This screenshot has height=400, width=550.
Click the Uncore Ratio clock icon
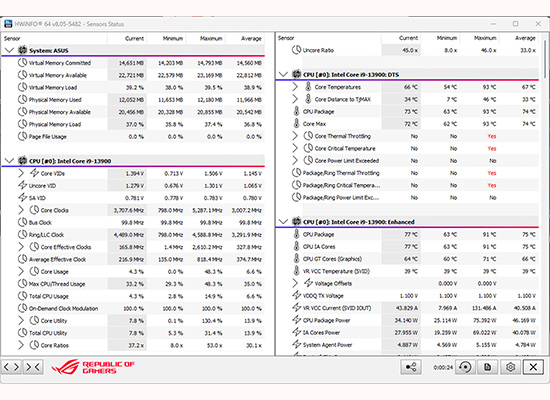coord(296,50)
